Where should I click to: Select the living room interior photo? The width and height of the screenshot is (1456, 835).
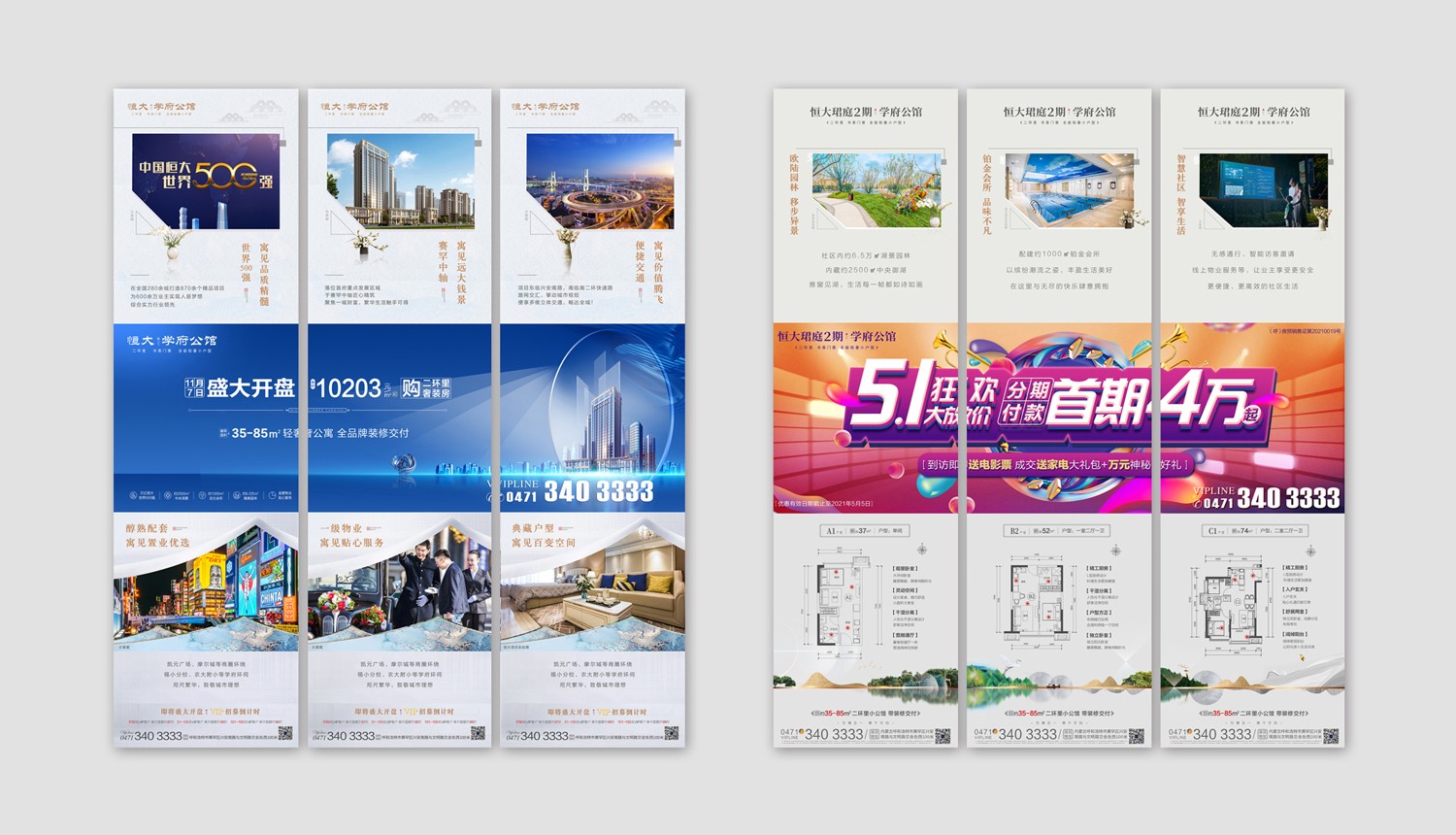[592, 594]
